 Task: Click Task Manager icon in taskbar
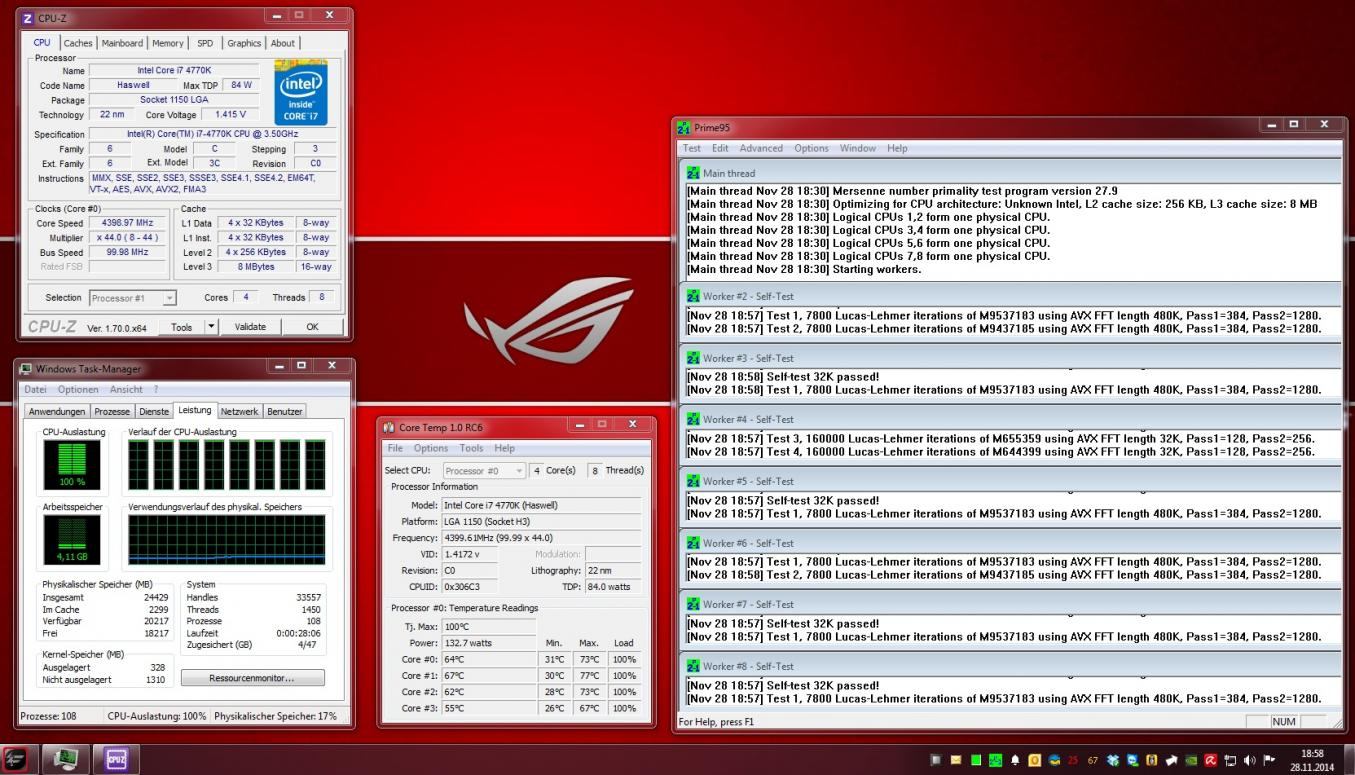67,760
